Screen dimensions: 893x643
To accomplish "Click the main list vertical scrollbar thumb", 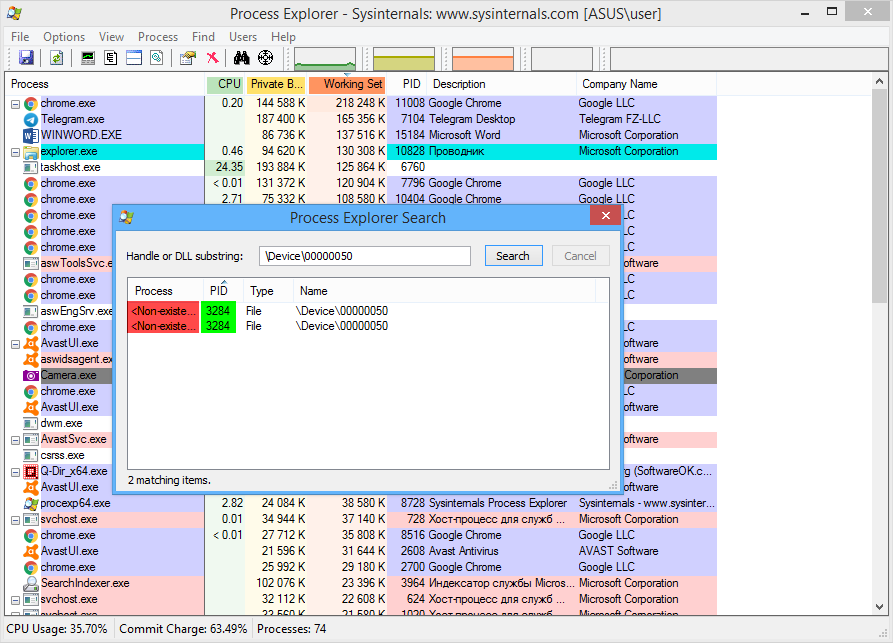I will (x=879, y=197).
